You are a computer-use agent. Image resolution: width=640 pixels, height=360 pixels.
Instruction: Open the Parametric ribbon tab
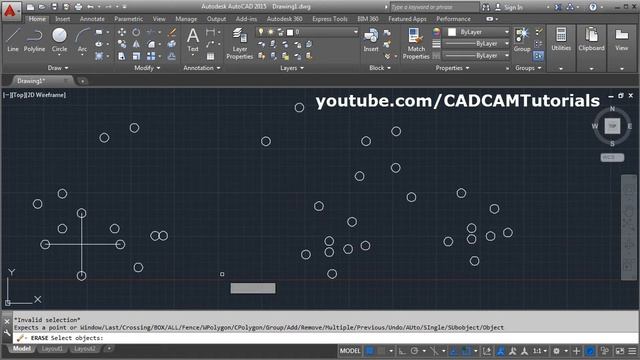(x=128, y=19)
